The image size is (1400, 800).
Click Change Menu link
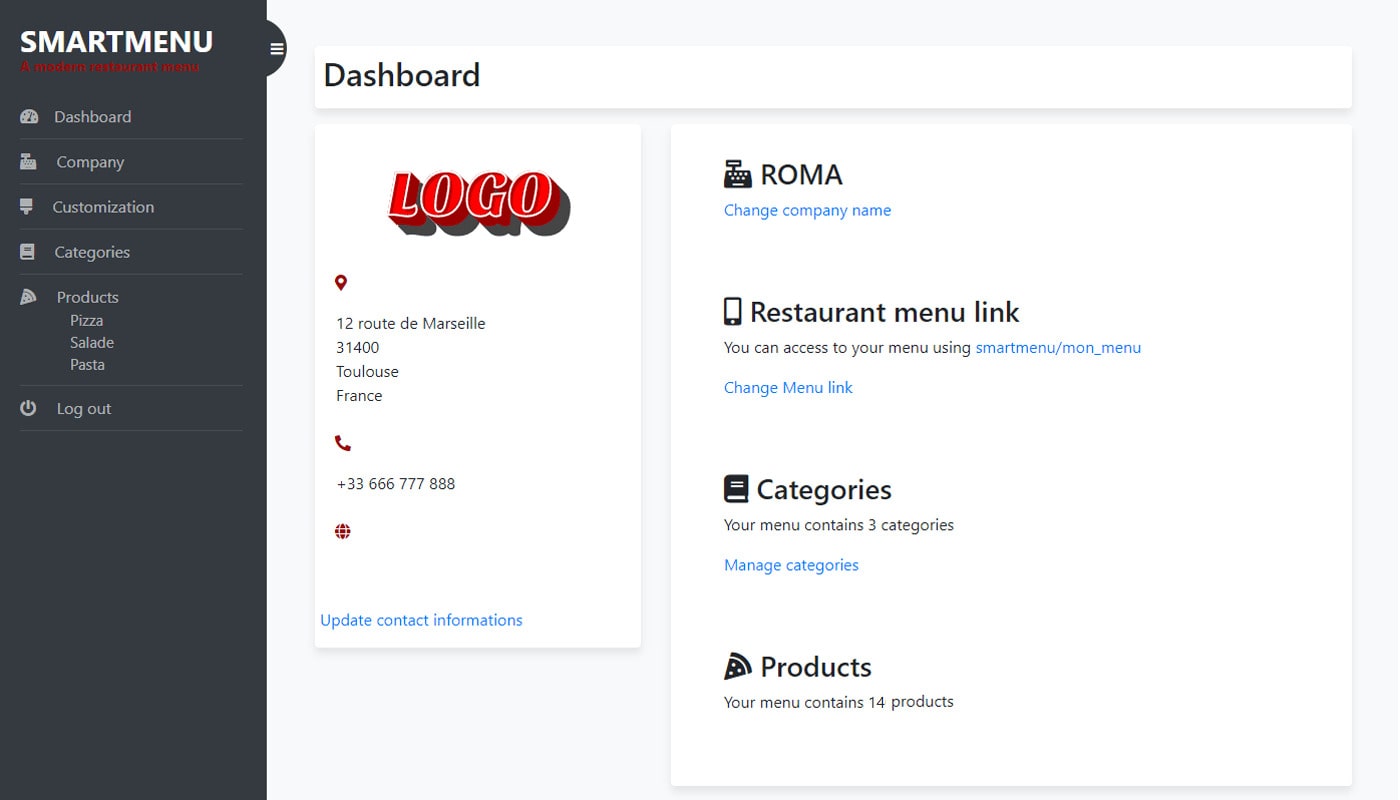788,387
